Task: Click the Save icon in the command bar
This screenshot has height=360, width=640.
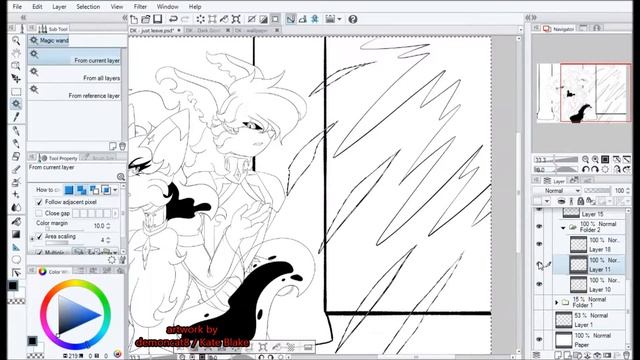Action: pyautogui.click(x=158, y=19)
